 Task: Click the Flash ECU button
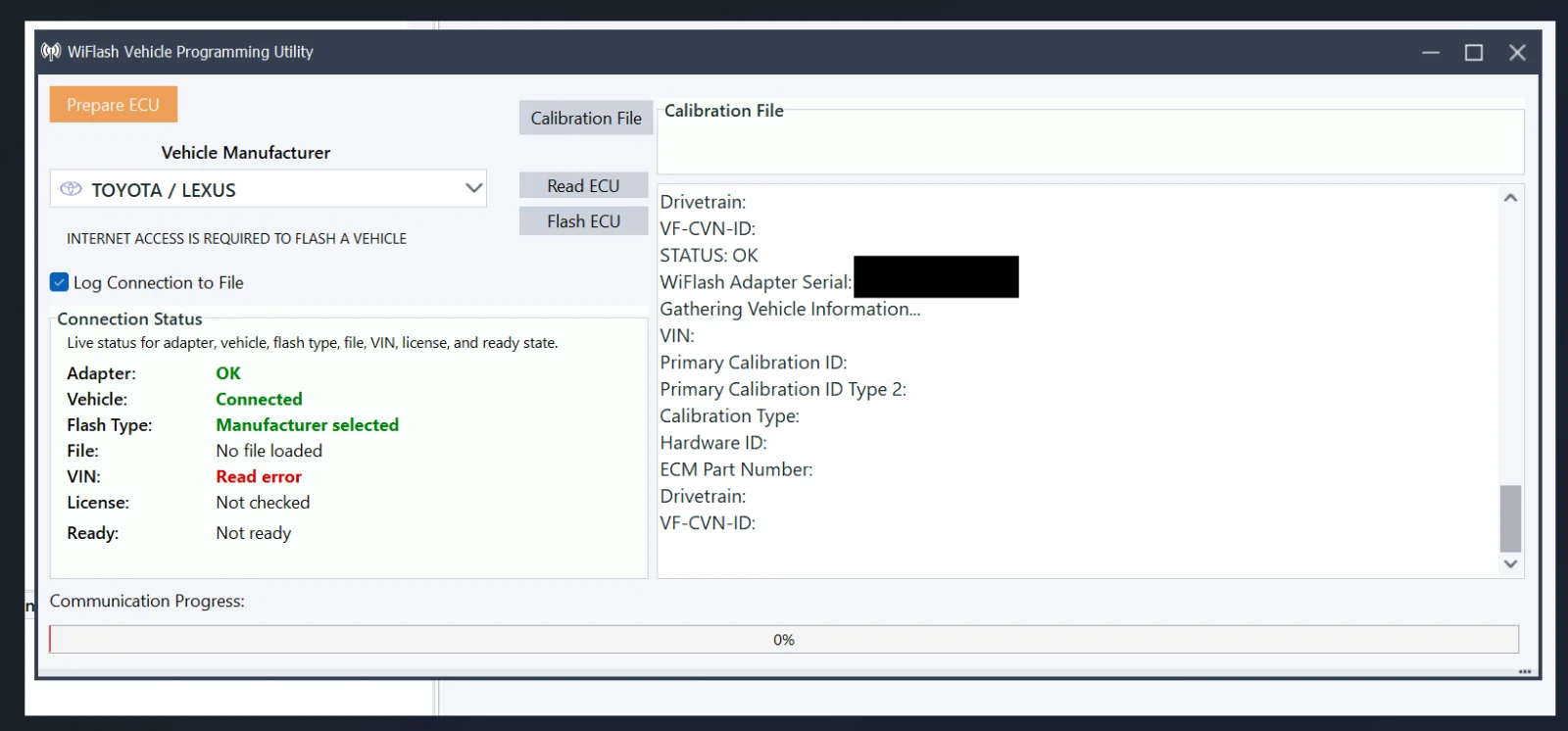[x=584, y=221]
